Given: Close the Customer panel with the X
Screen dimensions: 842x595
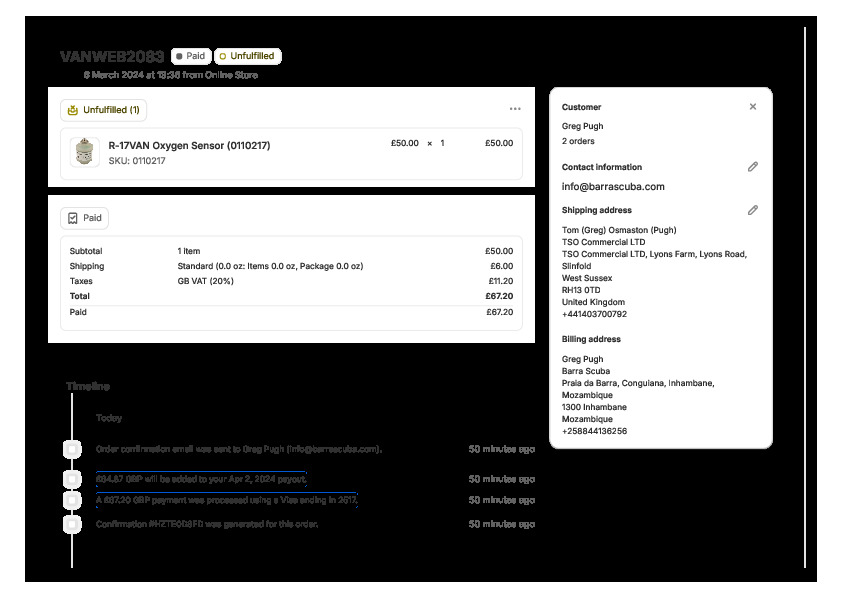Looking at the screenshot, I should [753, 107].
